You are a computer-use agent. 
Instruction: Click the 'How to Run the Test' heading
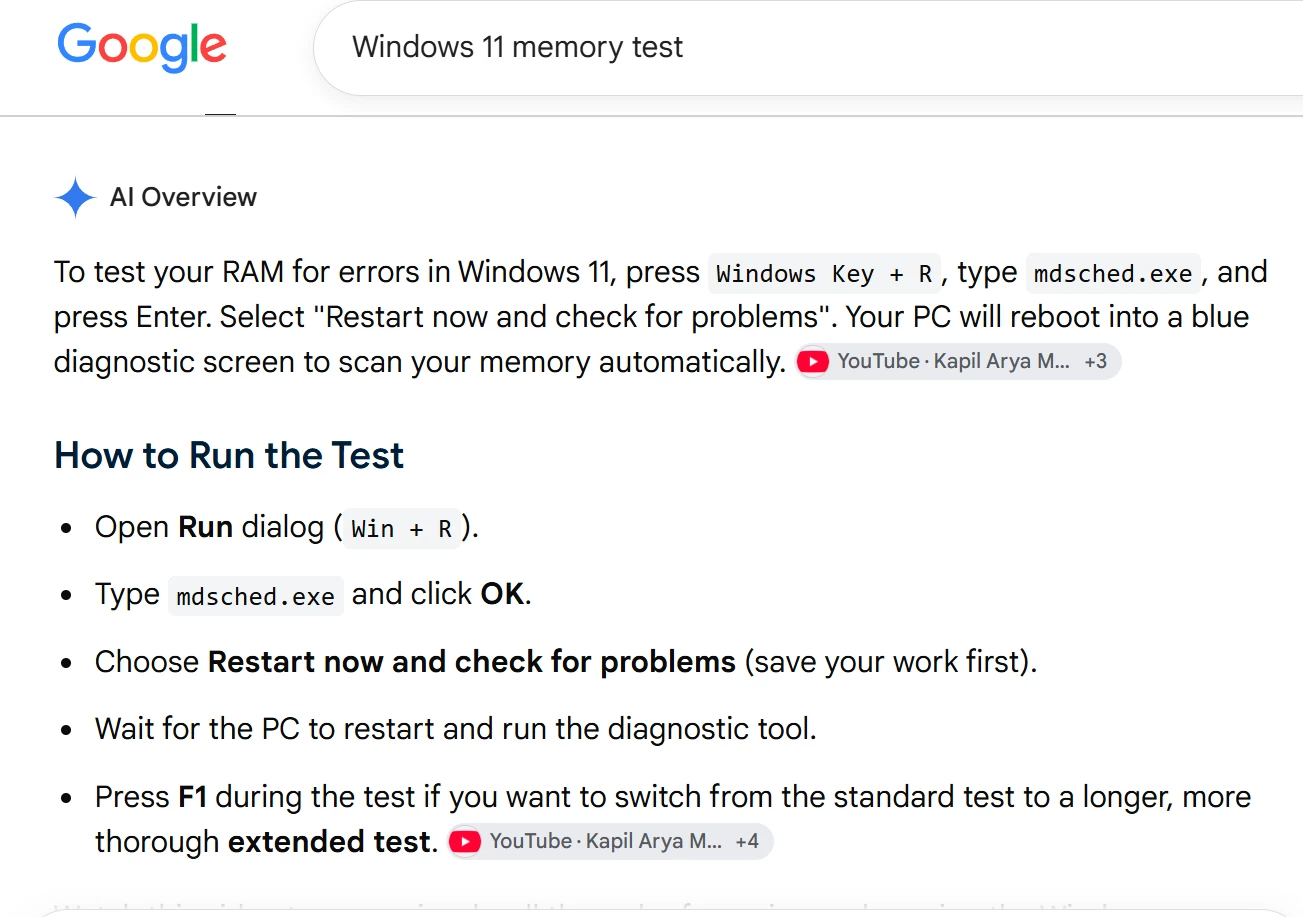click(229, 455)
